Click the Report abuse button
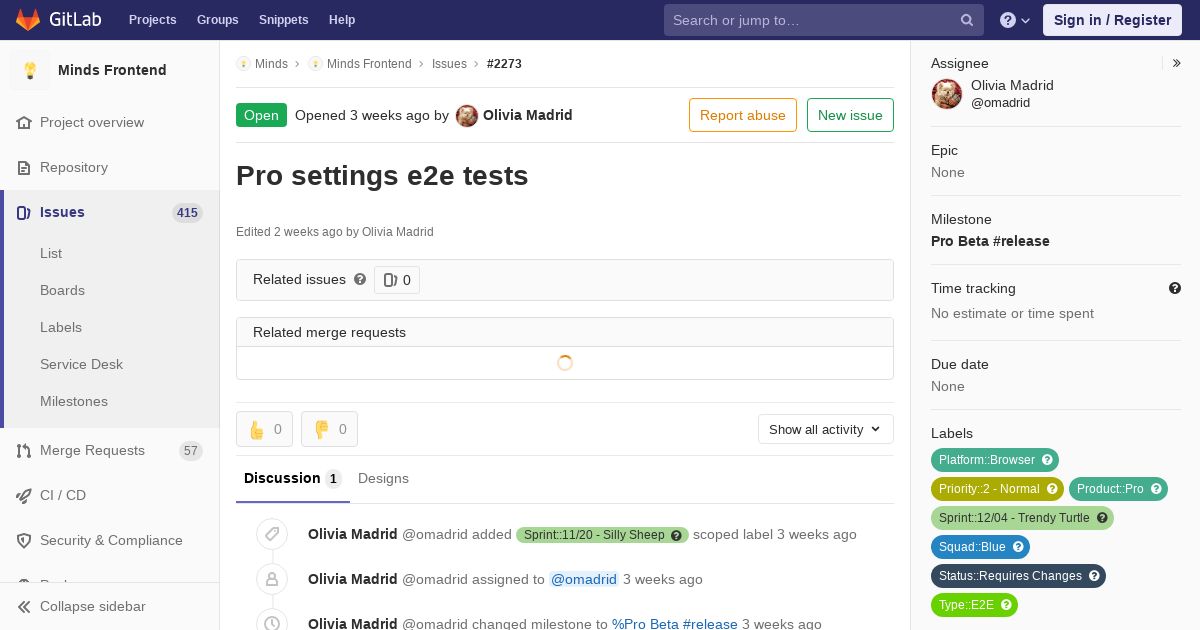Viewport: 1200px width, 630px height. [743, 115]
